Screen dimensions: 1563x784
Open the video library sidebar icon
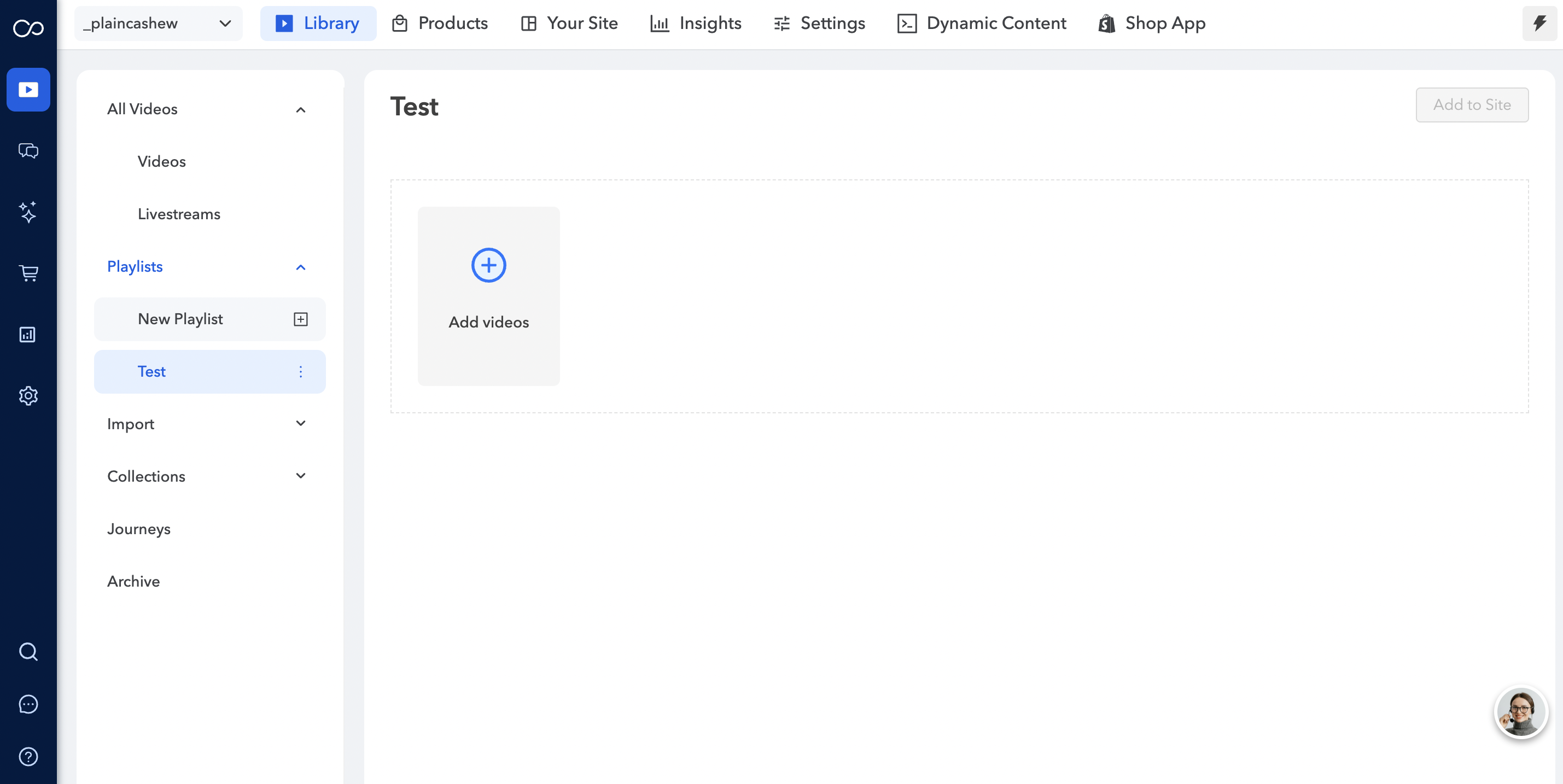[28, 90]
